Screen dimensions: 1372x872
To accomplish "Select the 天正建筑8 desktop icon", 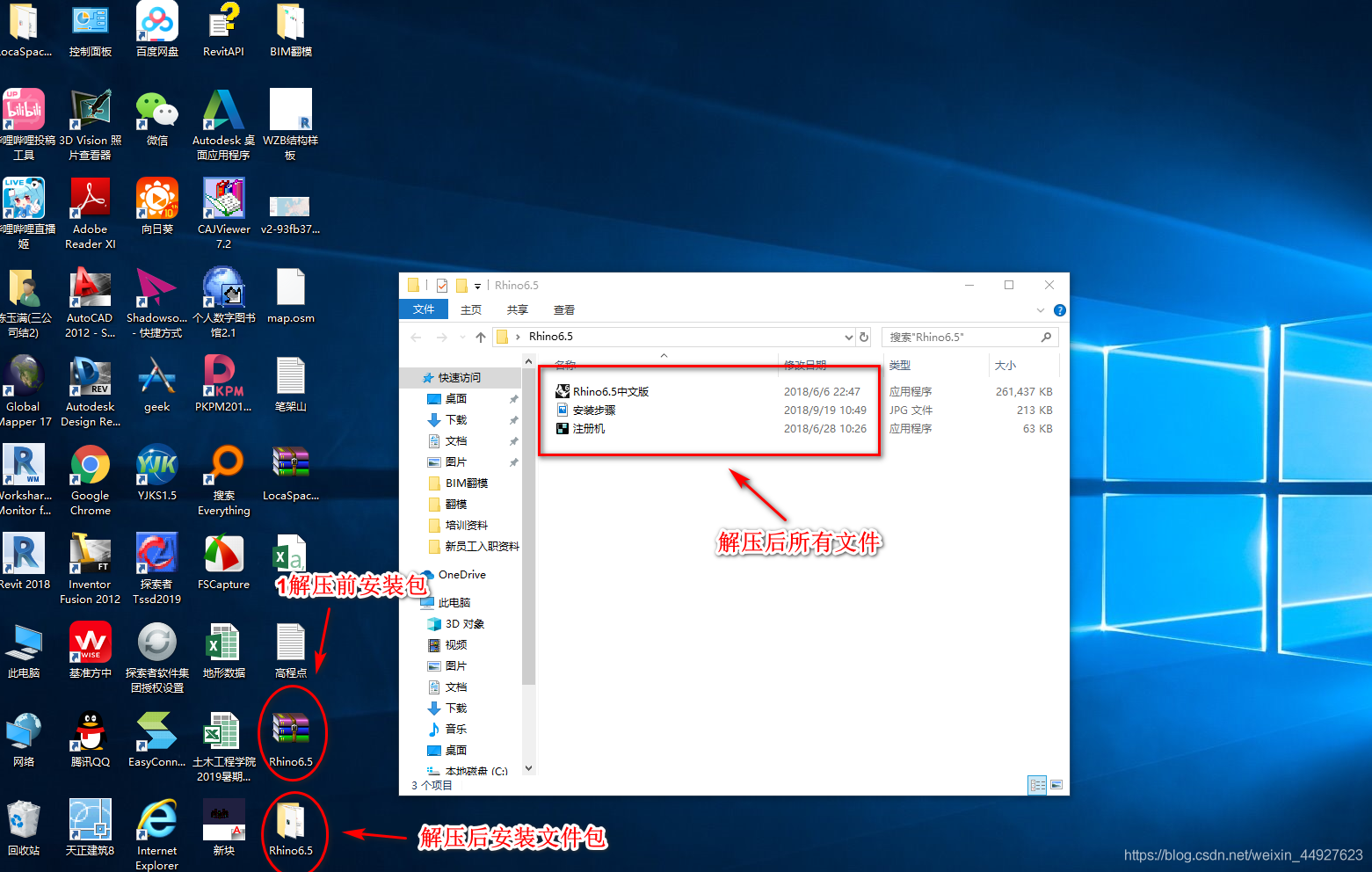I will click(x=91, y=828).
